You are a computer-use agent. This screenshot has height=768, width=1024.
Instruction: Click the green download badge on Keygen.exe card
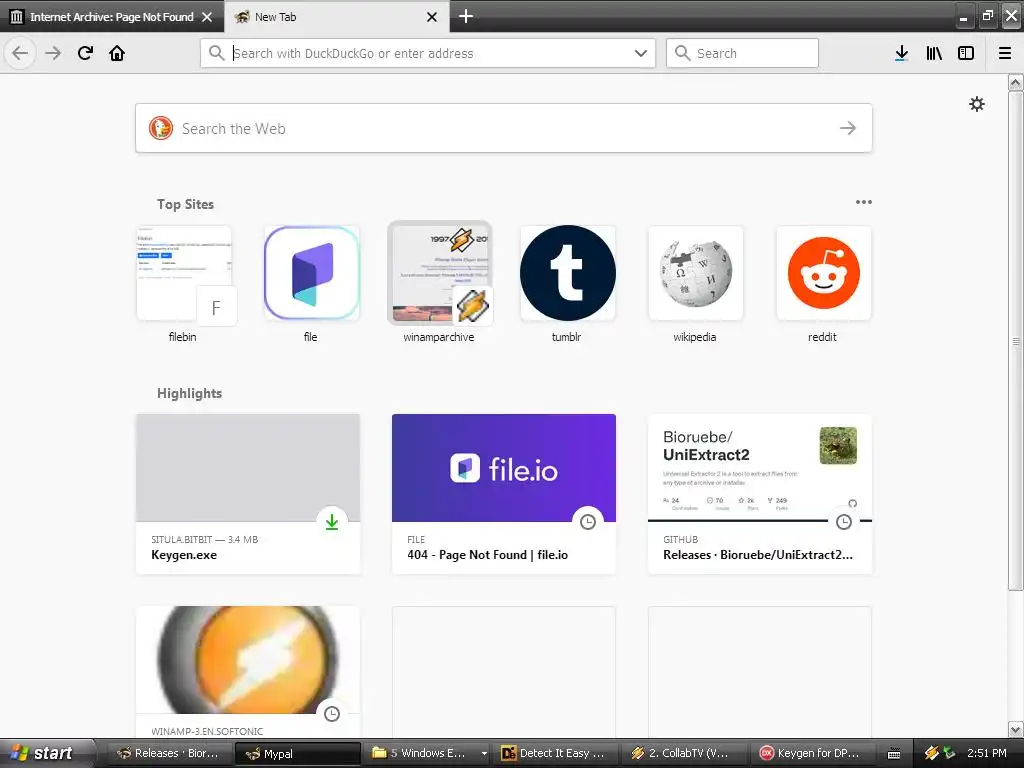pyautogui.click(x=332, y=522)
